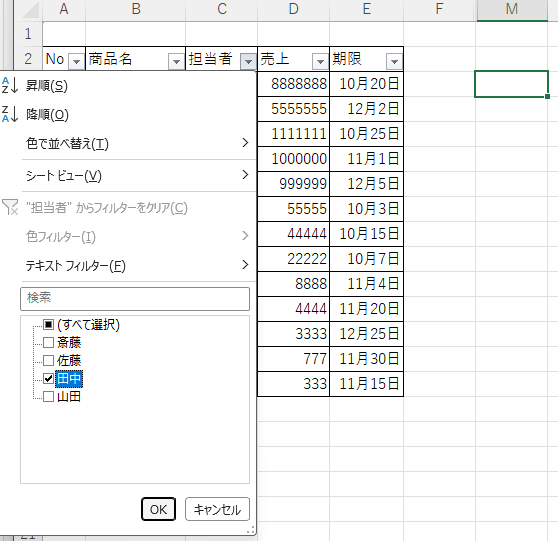This screenshot has width=558, height=541.
Task: Click the 斎藤 label in filter list
Action: [x=69, y=342]
